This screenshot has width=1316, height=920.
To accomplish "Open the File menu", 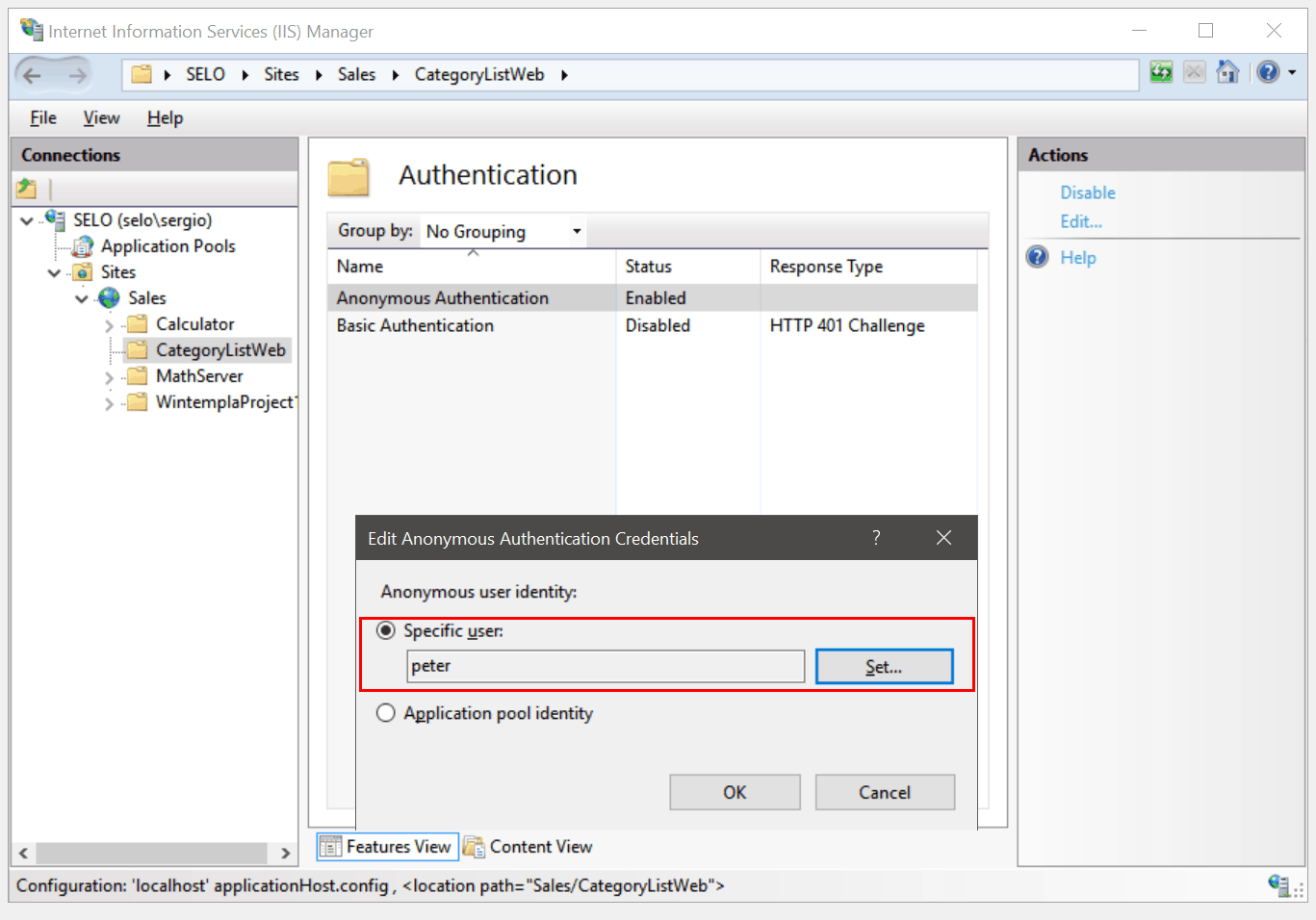I will coord(43,117).
